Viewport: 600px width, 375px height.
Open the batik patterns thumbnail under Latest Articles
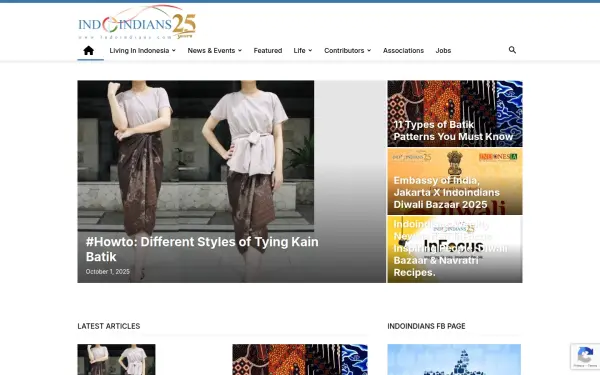pos(300,359)
